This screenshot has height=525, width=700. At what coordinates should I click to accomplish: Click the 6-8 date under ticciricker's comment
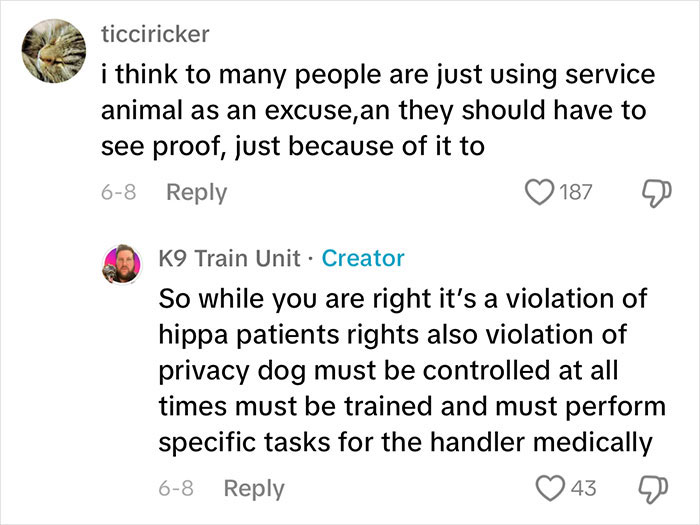click(x=116, y=192)
